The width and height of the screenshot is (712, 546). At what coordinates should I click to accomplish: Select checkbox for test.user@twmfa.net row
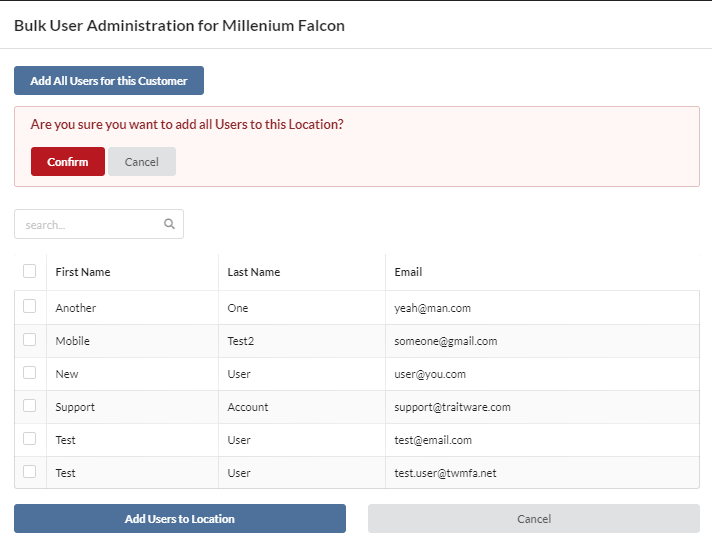click(x=30, y=472)
